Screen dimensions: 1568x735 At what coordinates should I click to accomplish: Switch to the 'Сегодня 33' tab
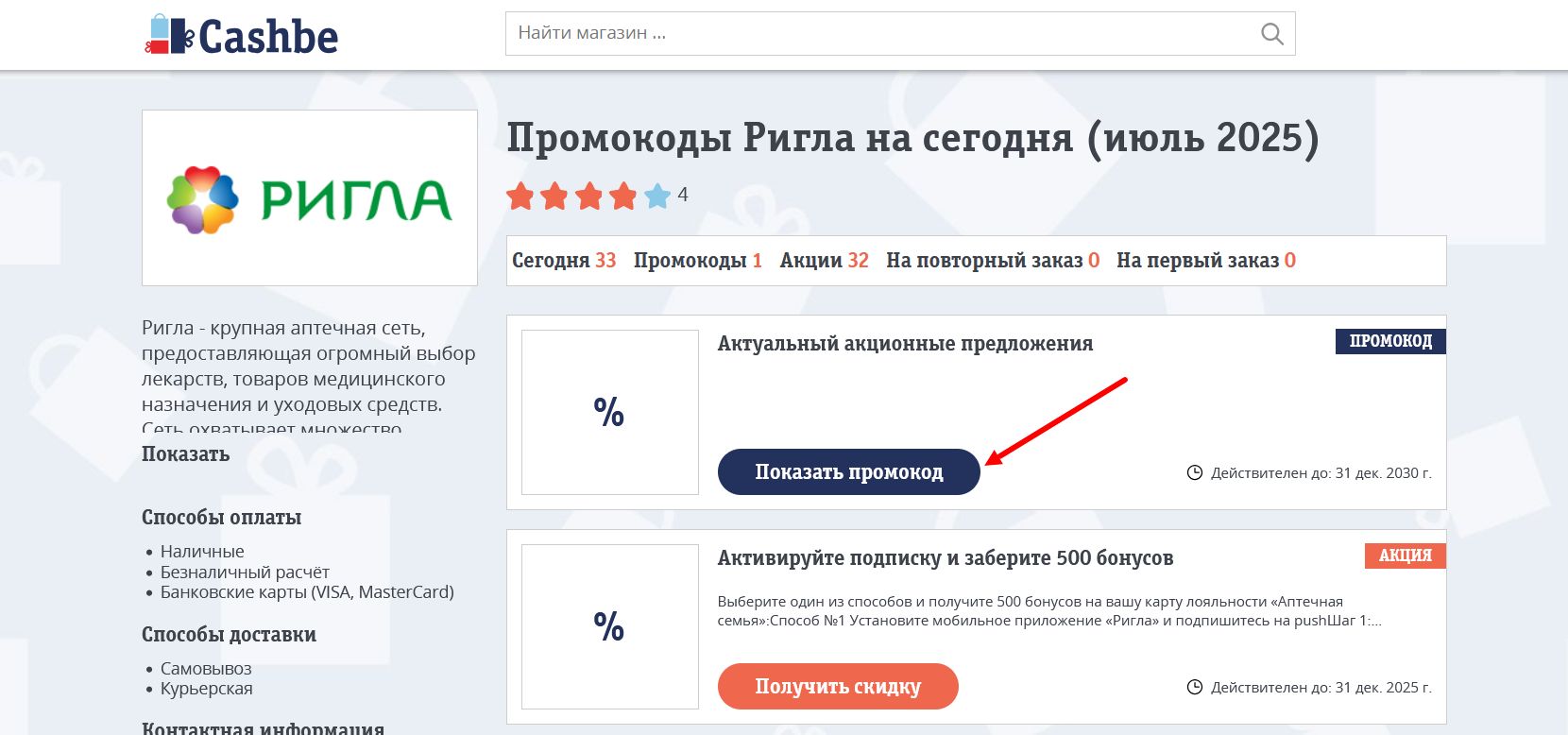pos(564,261)
